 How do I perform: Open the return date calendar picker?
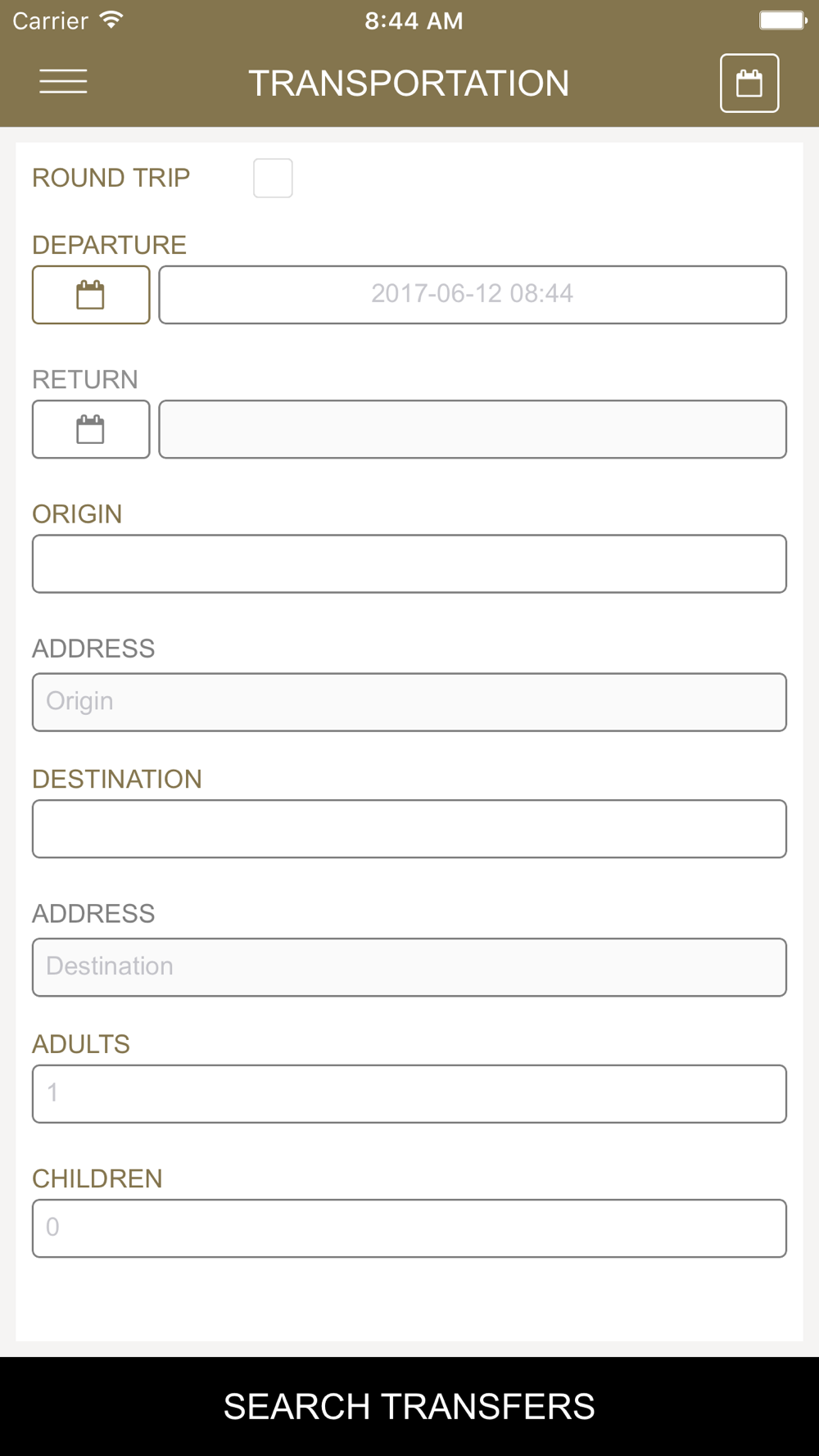[x=91, y=429]
